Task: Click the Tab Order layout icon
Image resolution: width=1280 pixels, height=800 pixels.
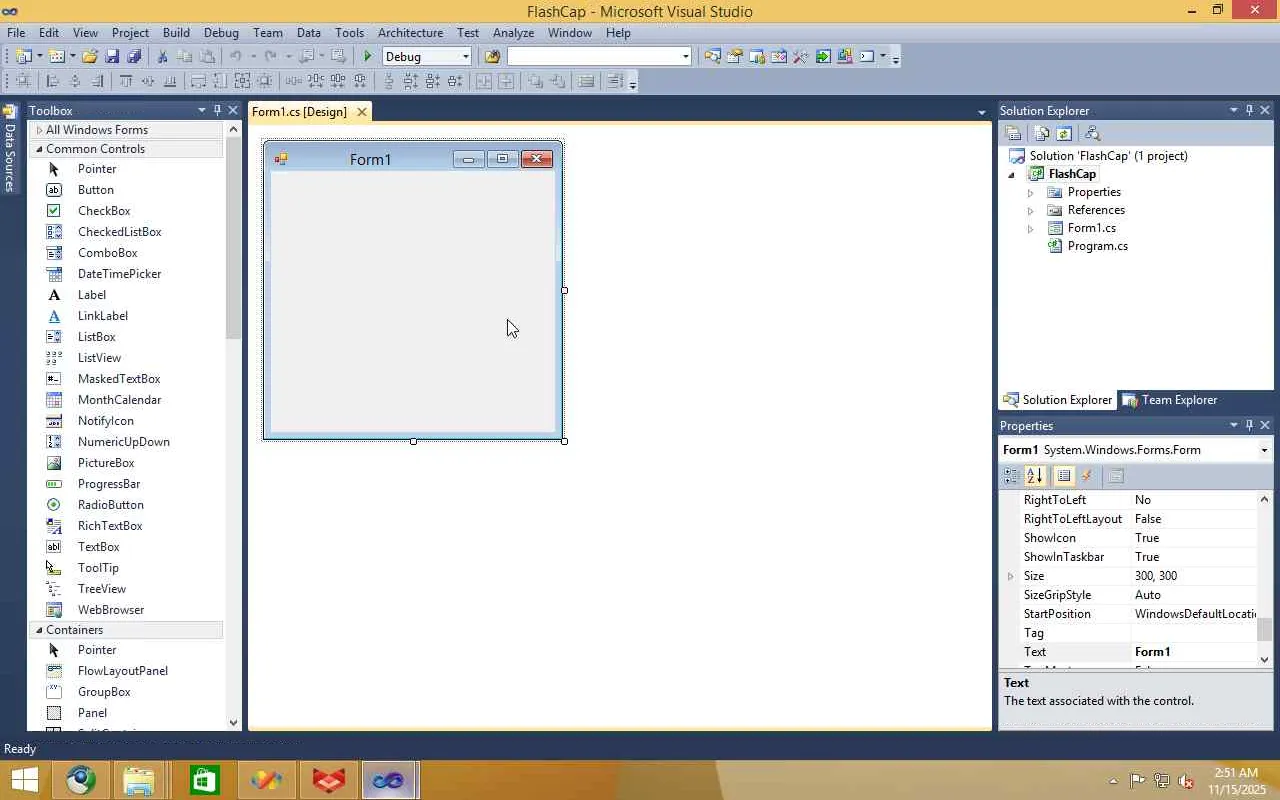Action: tap(615, 82)
